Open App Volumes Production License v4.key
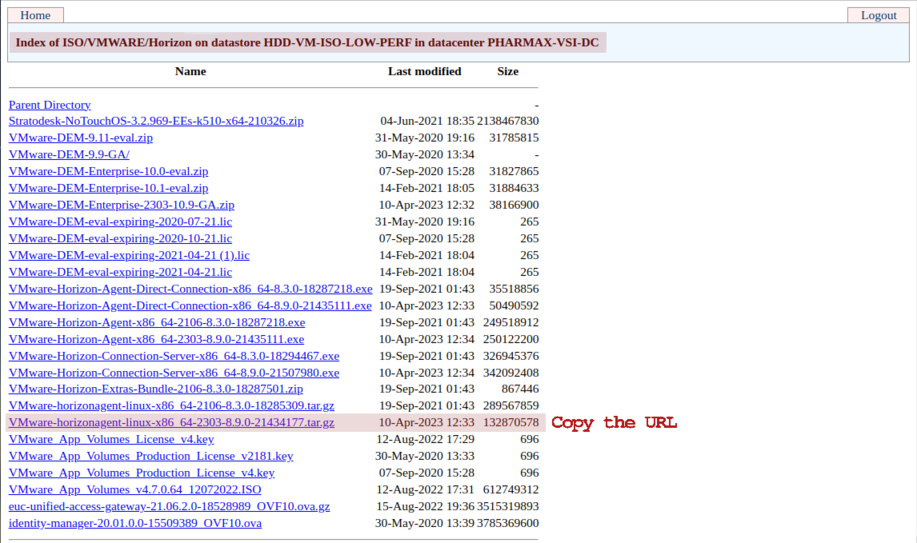917x543 pixels. pyautogui.click(x=142, y=473)
